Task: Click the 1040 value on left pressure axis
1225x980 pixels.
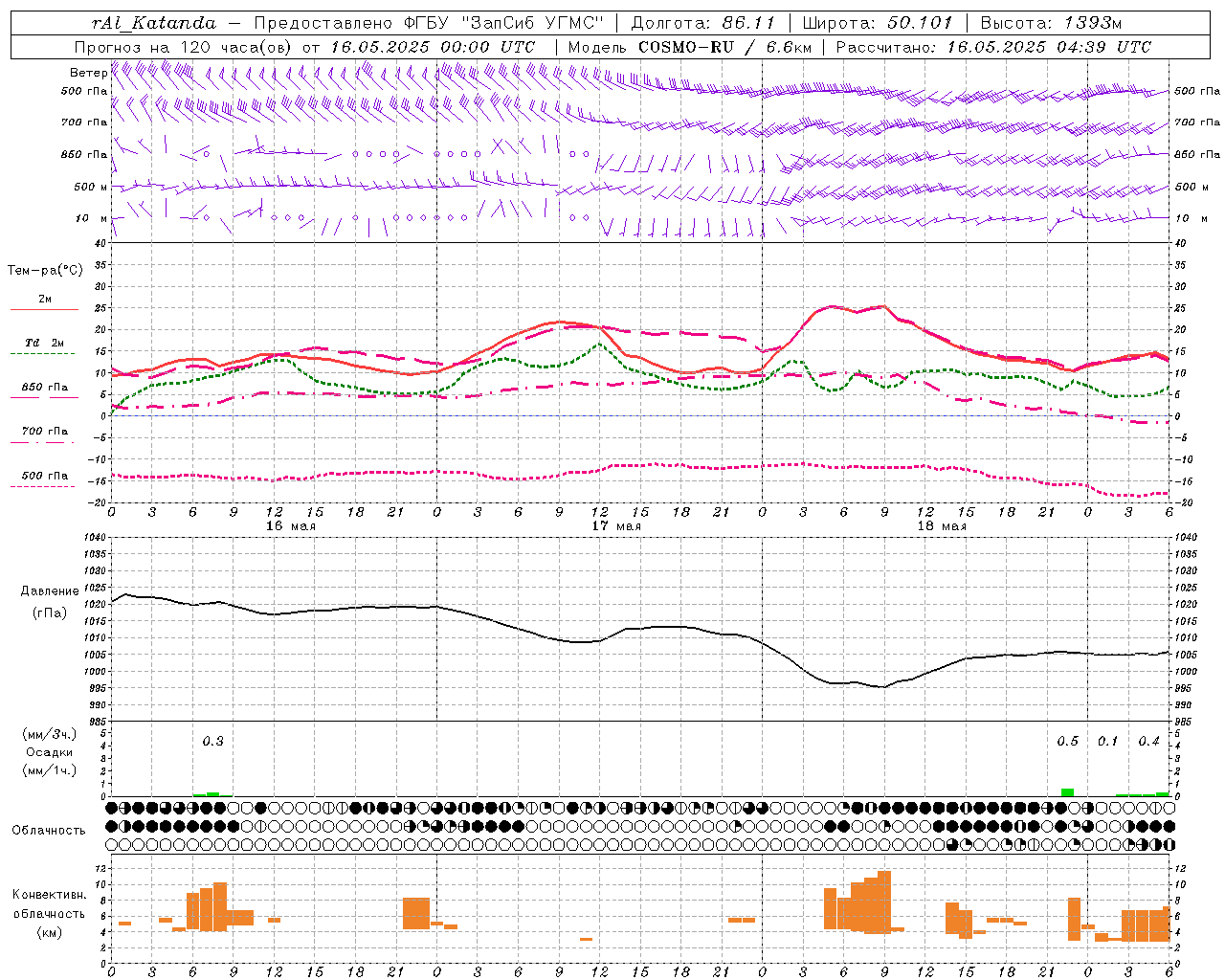Action: pos(95,538)
